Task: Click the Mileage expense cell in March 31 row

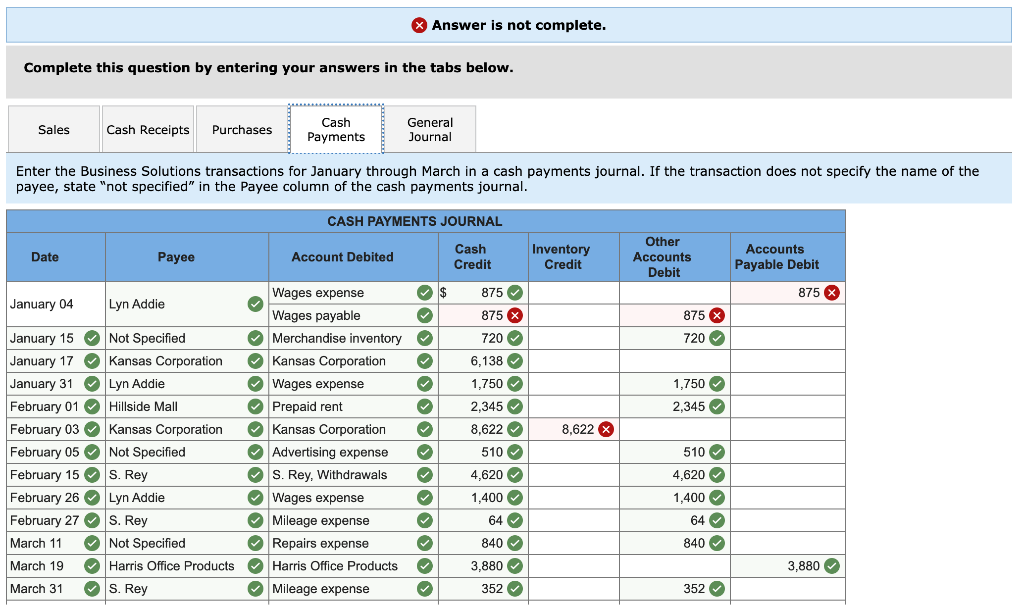Action: 353,589
